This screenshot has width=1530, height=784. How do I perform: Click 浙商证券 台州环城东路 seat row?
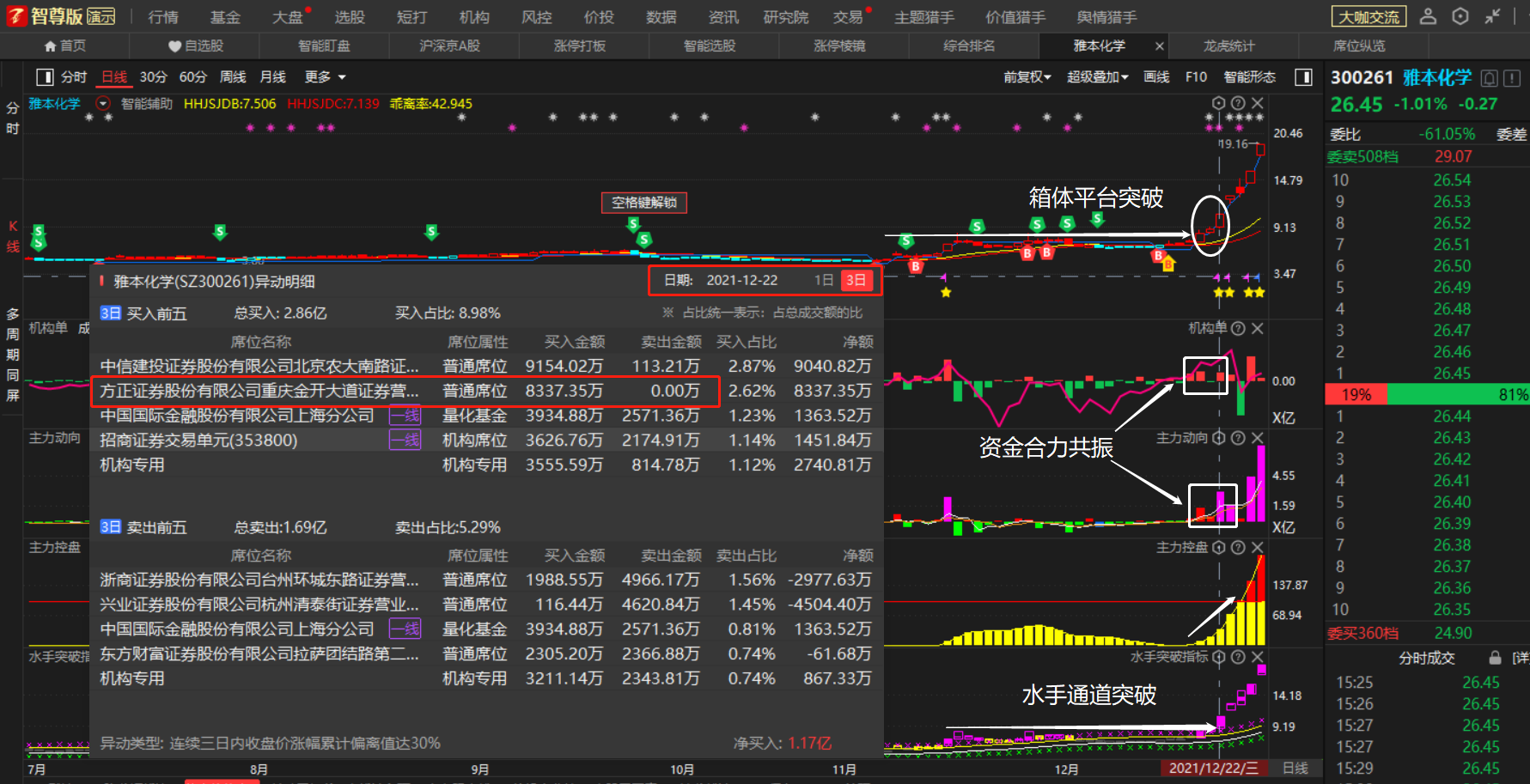[486, 580]
